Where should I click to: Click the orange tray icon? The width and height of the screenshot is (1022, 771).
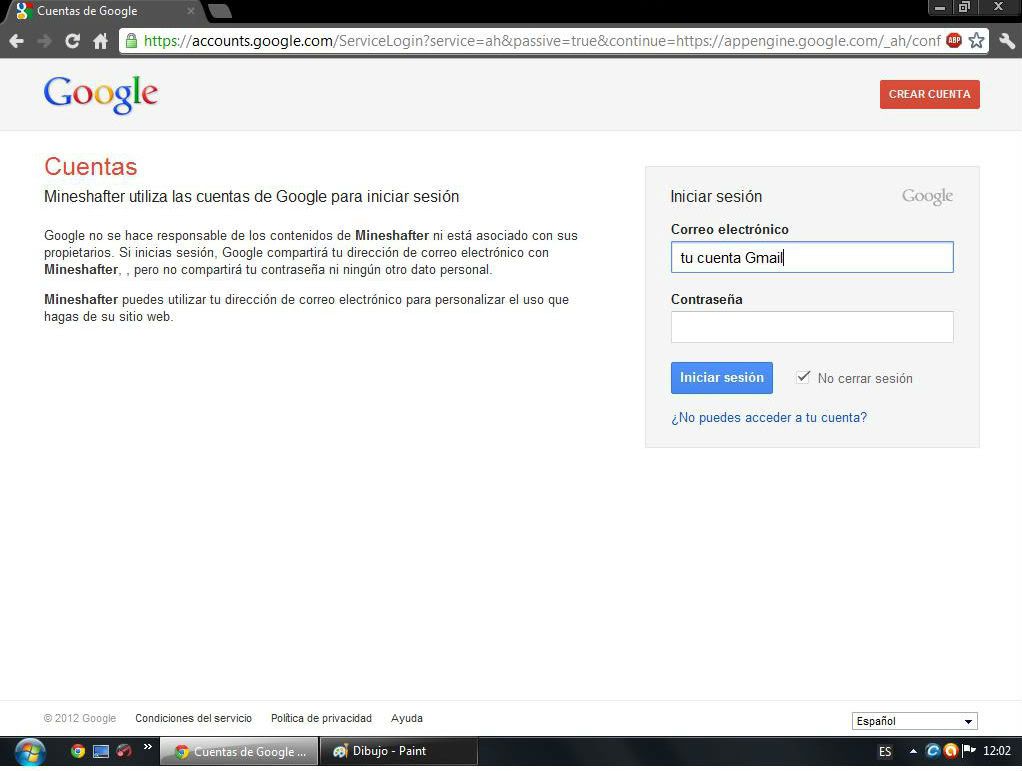[x=951, y=751]
